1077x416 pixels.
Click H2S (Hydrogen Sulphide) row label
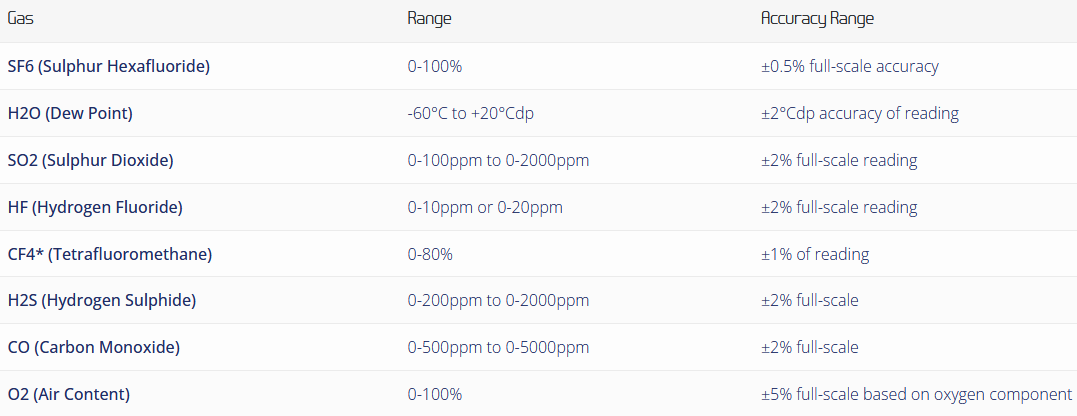101,301
